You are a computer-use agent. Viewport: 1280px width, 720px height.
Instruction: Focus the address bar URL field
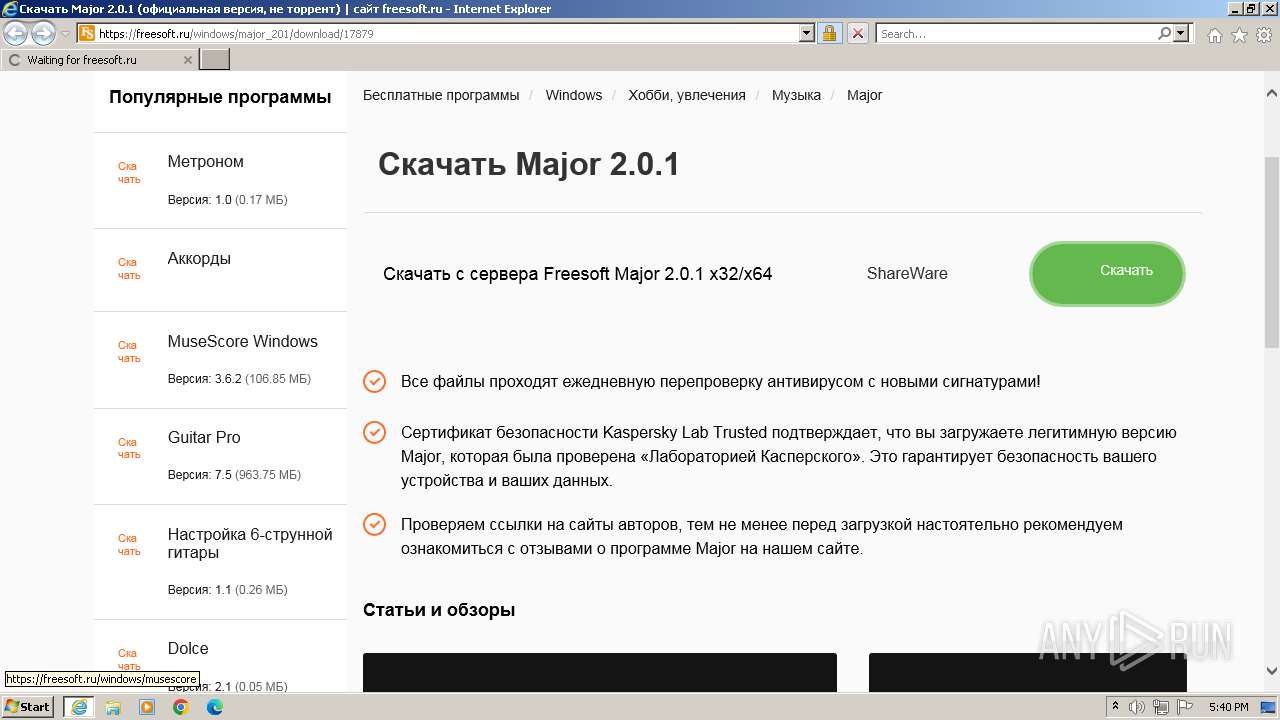pyautogui.click(x=448, y=33)
